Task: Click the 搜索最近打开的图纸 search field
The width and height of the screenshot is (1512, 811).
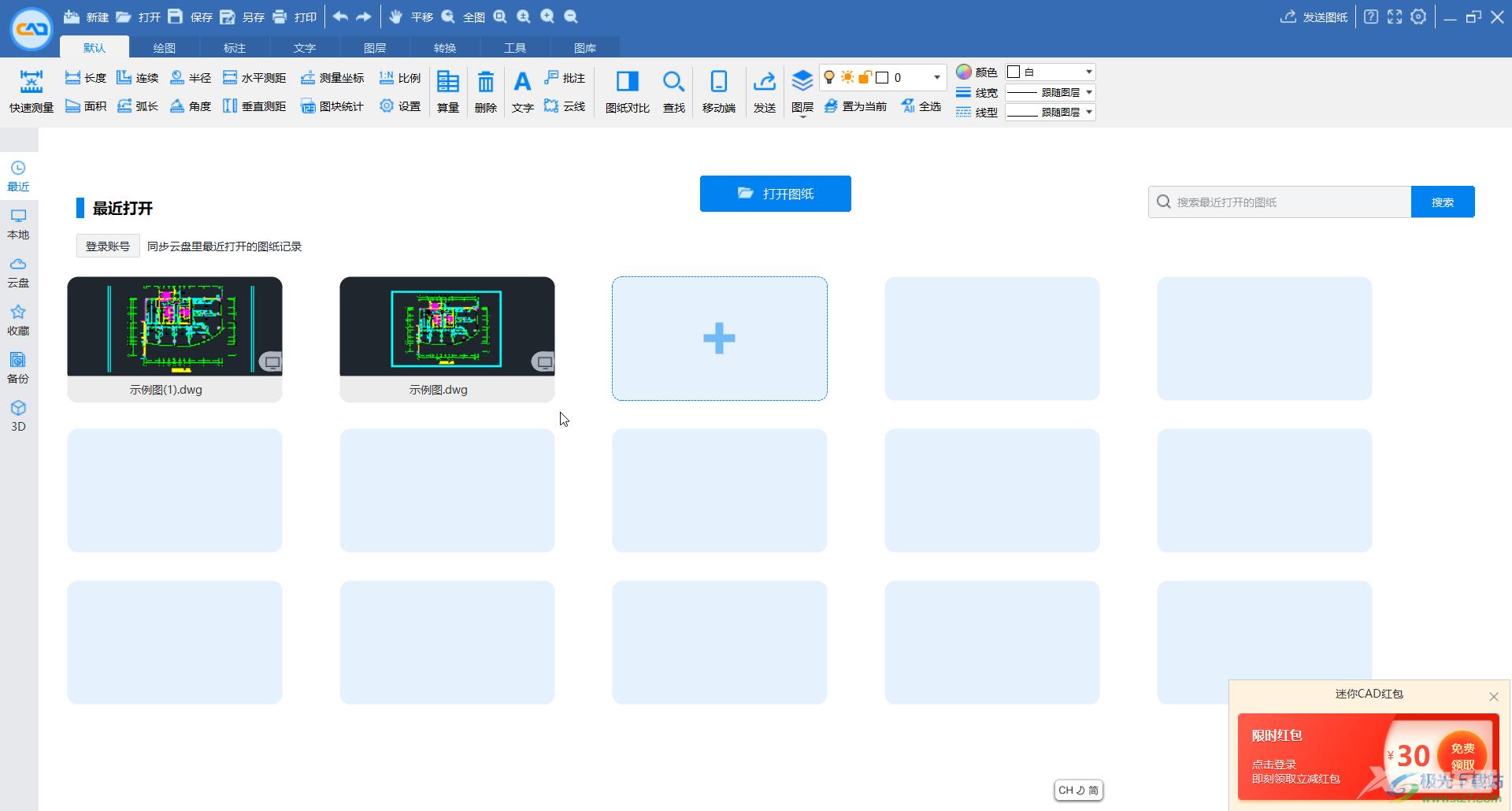Action: (1280, 202)
